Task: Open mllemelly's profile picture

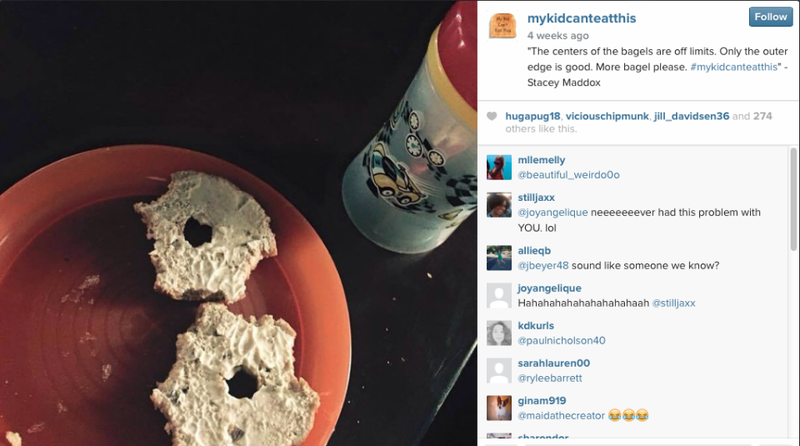Action: click(x=499, y=167)
